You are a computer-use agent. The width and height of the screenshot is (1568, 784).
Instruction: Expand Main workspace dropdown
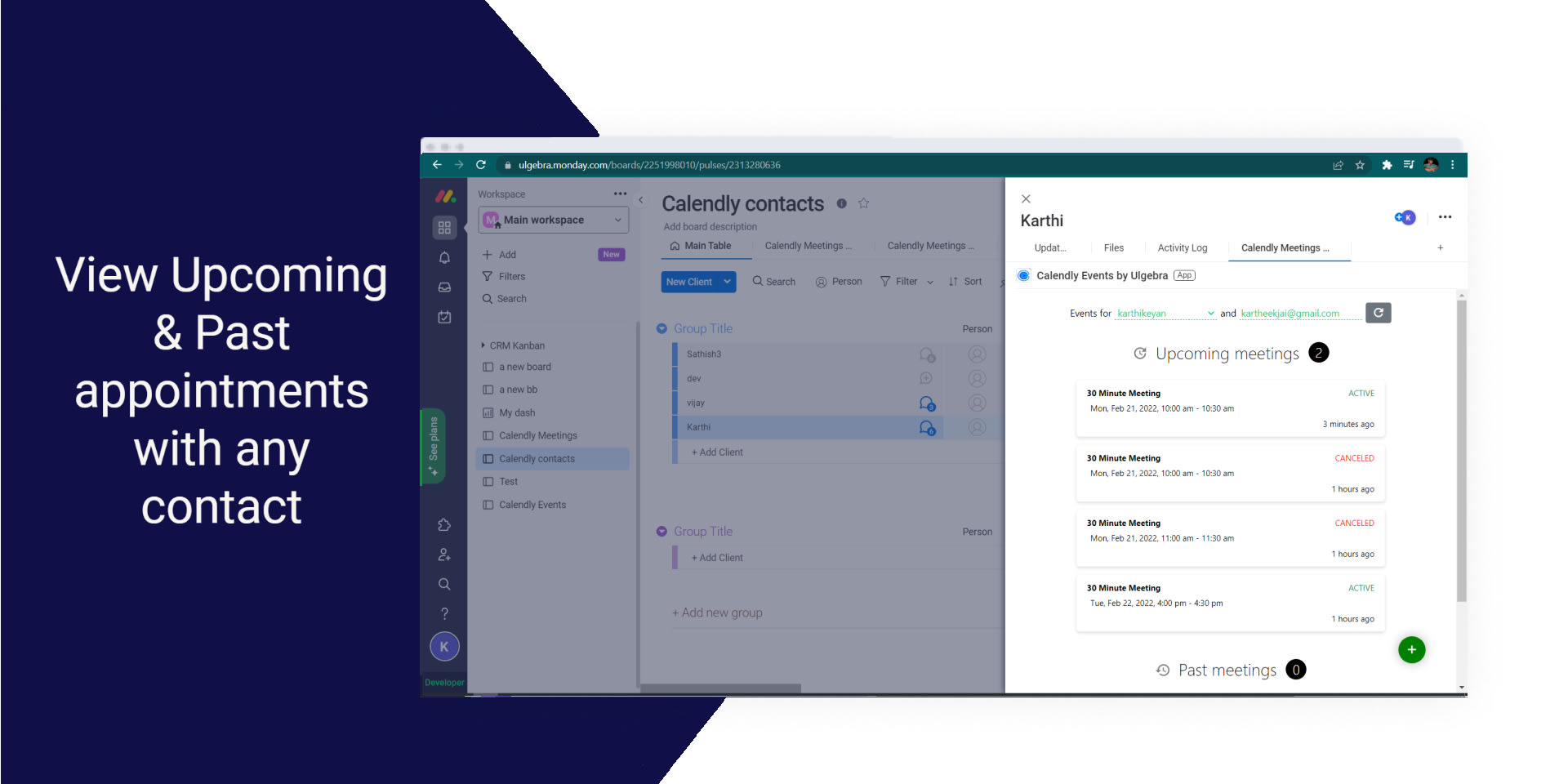(x=554, y=220)
